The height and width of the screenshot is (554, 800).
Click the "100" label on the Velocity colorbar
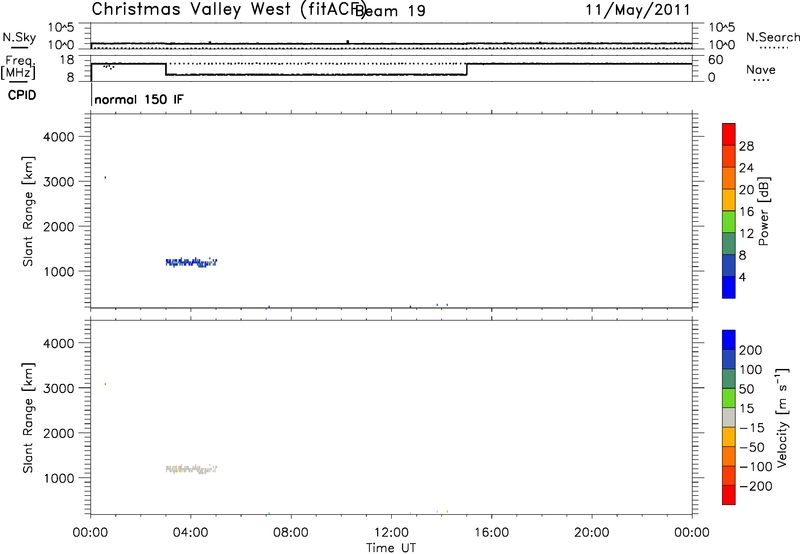(751, 370)
